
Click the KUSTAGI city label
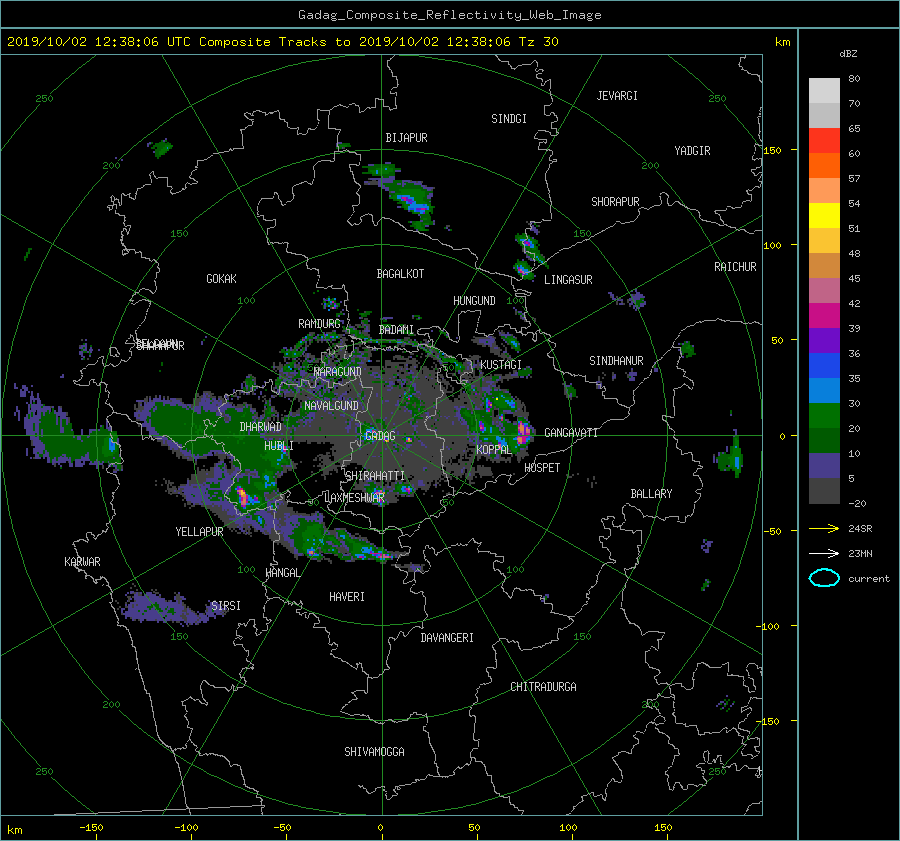(501, 365)
